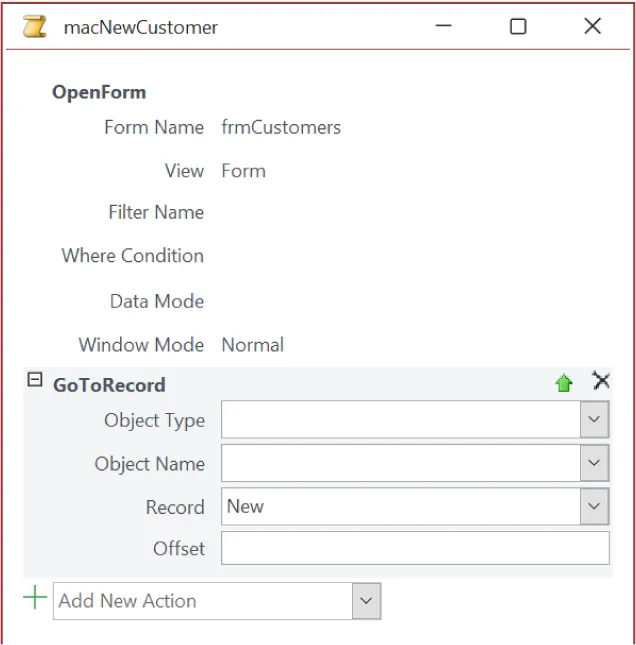The height and width of the screenshot is (645, 636).
Task: Move GoToRecord action up with green arrow
Action: coord(564,383)
